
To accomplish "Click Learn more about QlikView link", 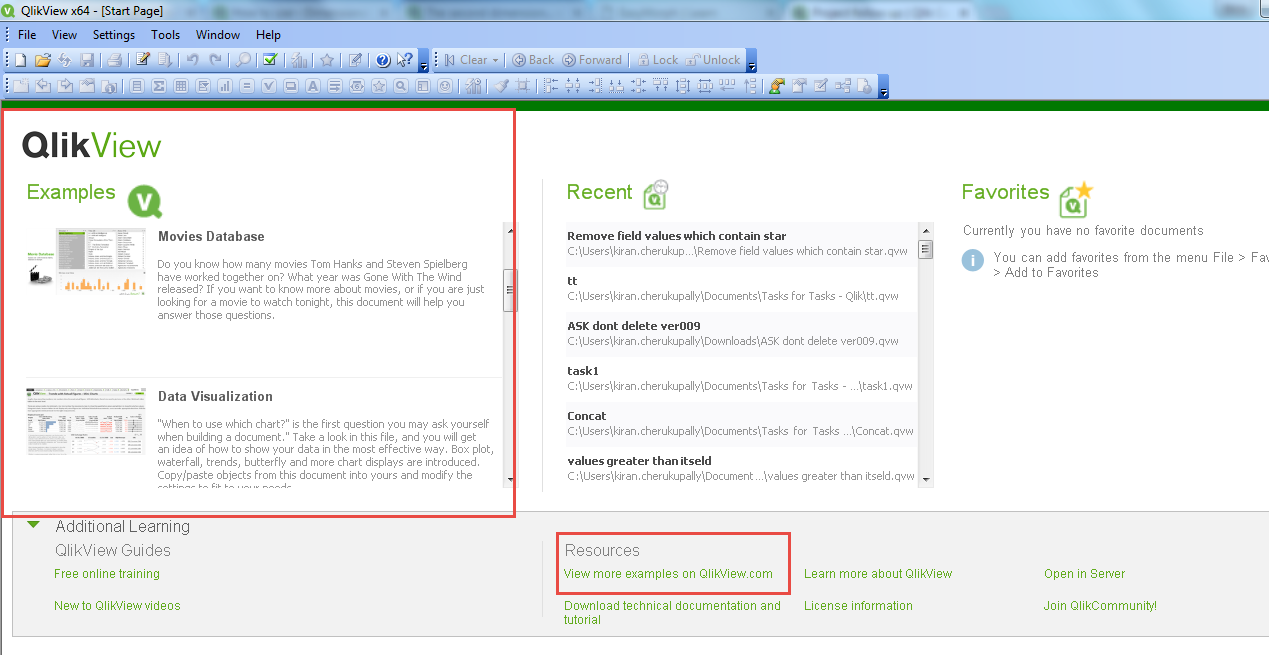I will [x=878, y=574].
